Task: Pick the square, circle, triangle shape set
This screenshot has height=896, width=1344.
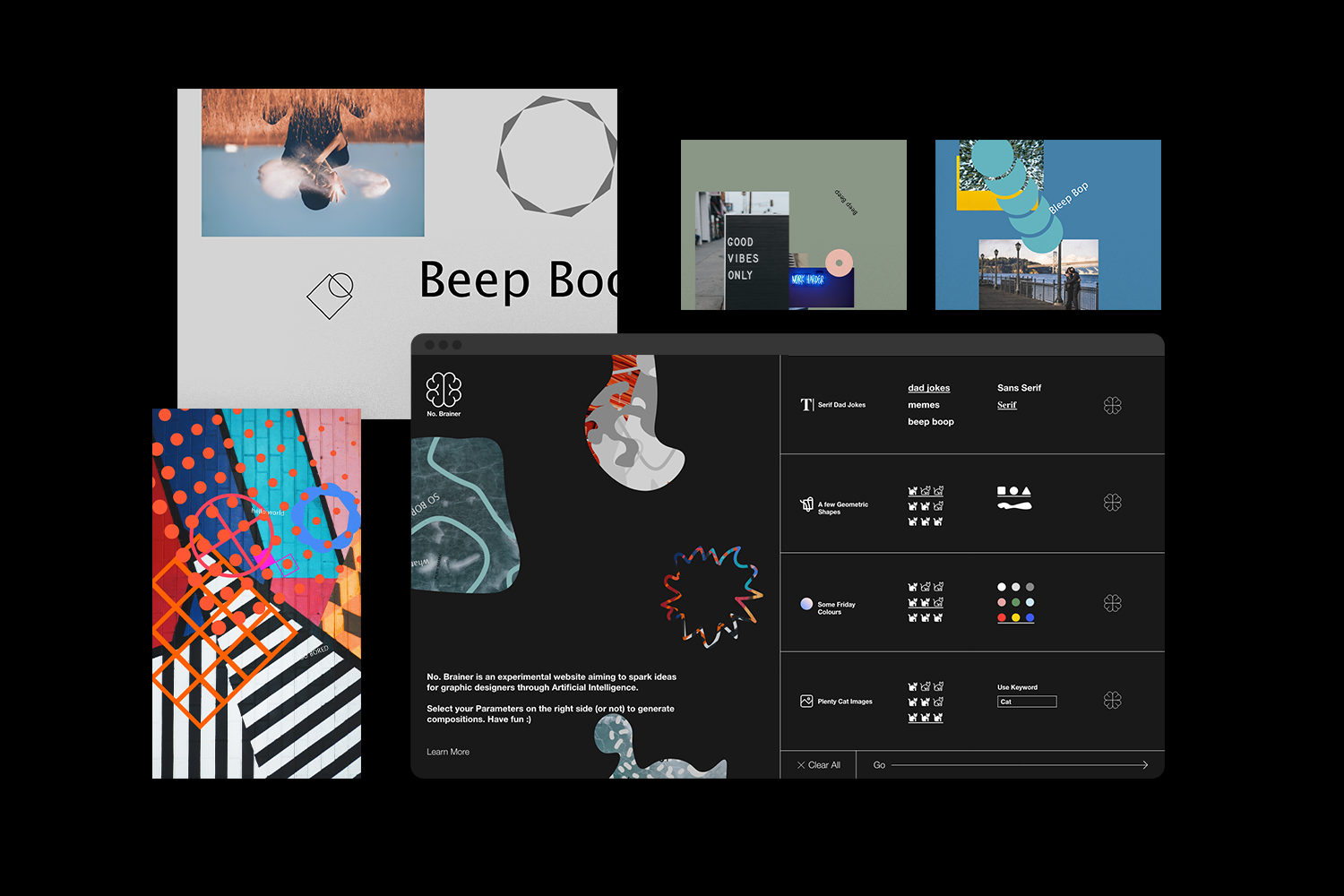Action: 1014,491
